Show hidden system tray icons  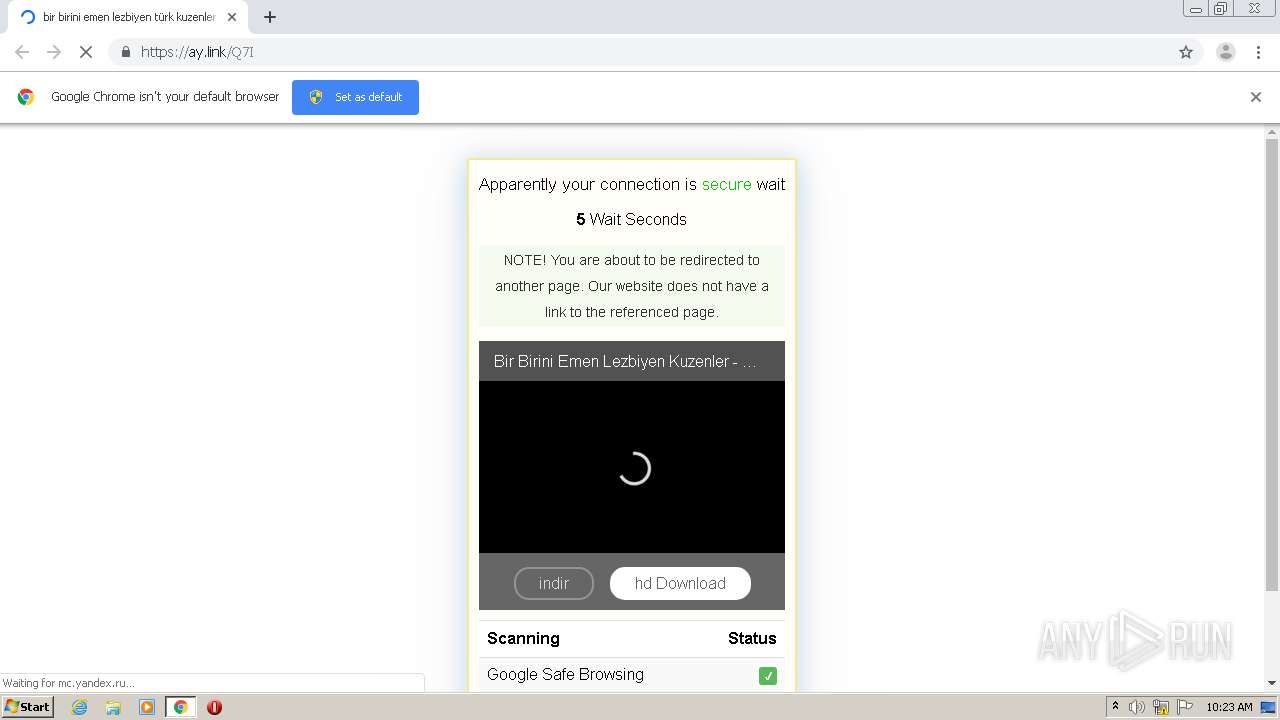pyautogui.click(x=1115, y=707)
